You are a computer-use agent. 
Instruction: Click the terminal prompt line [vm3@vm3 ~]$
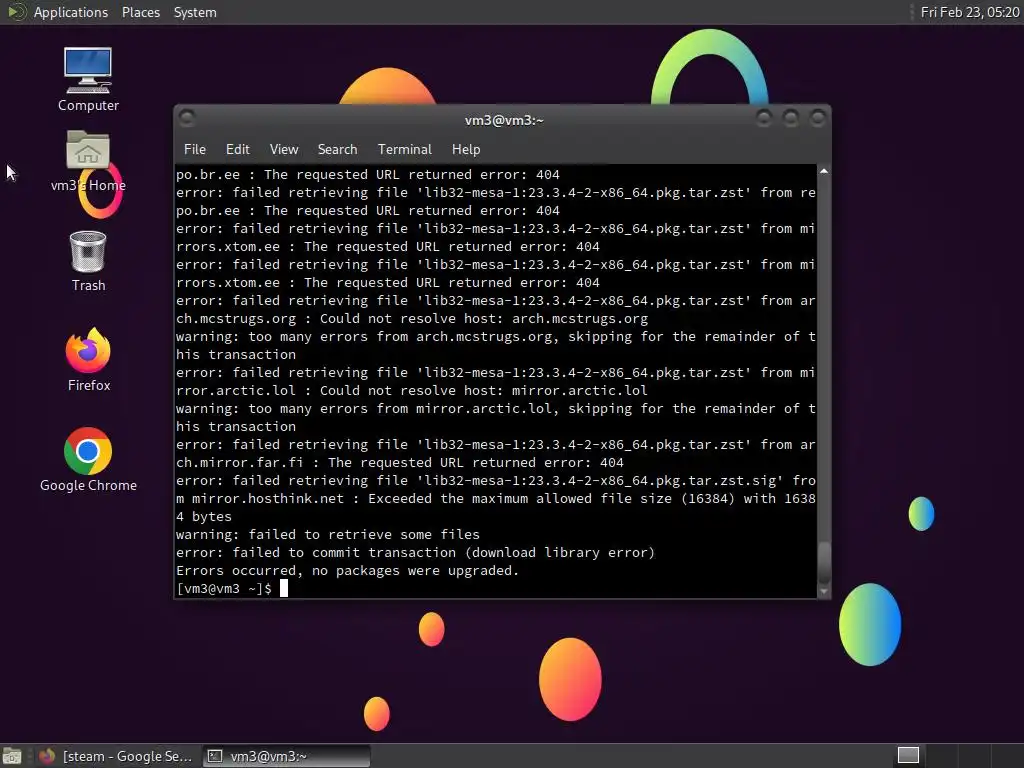[224, 588]
